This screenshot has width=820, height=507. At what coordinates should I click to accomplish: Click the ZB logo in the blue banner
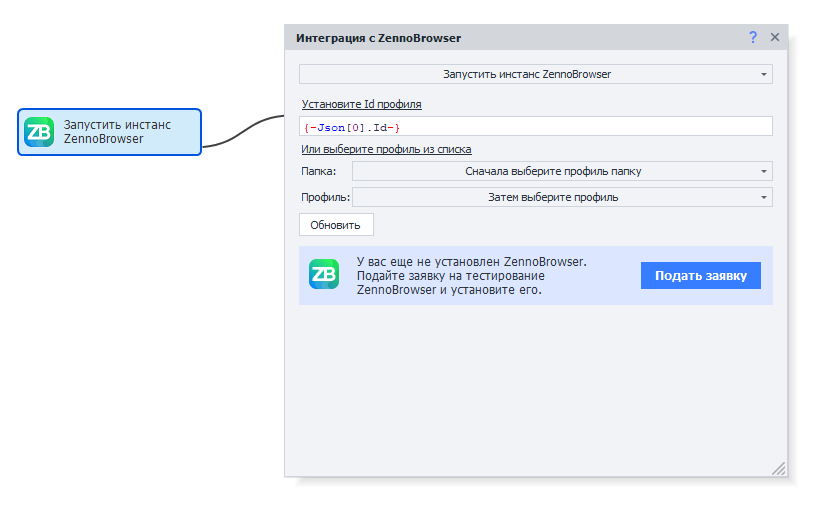324,275
